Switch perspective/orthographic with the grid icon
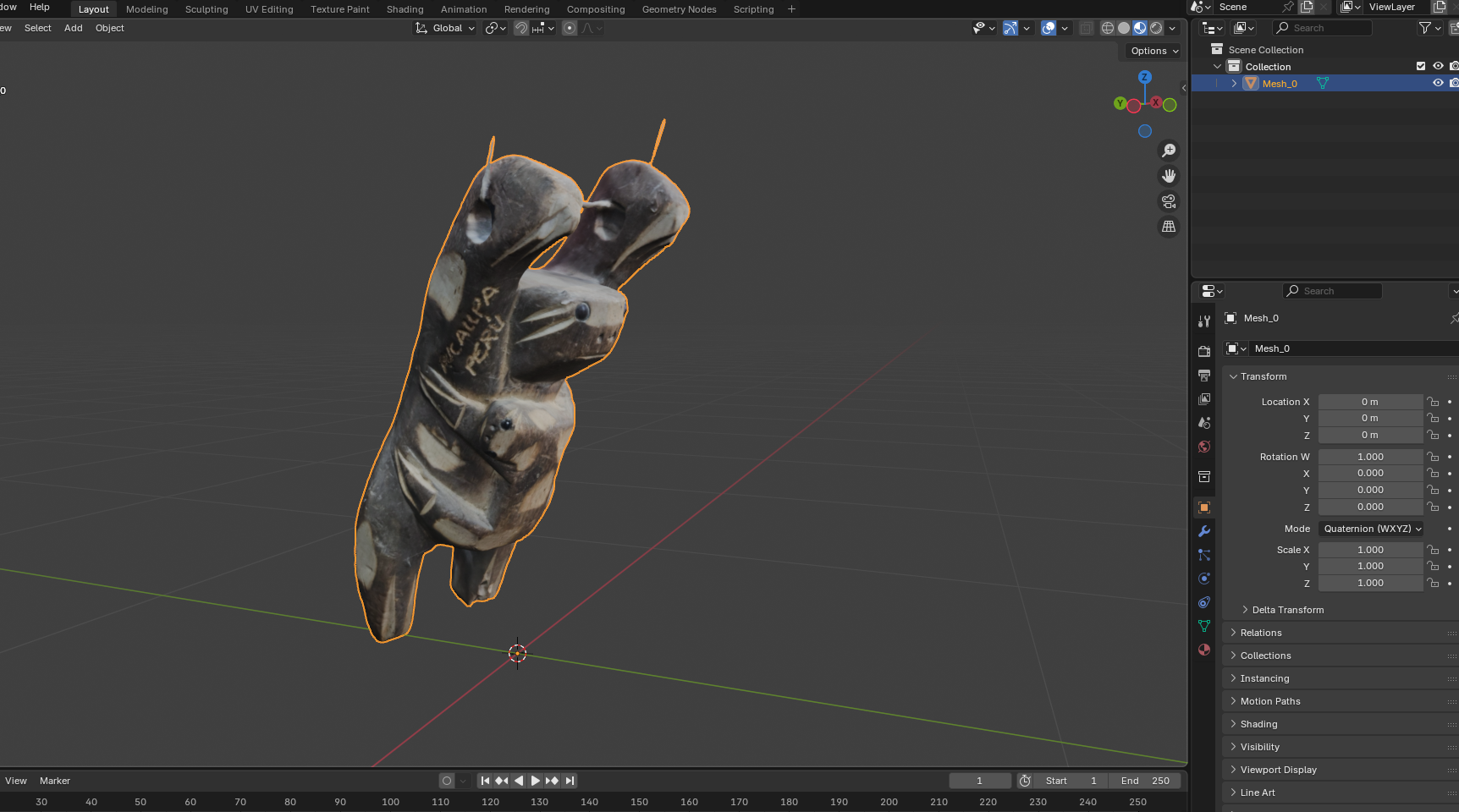 click(x=1169, y=227)
